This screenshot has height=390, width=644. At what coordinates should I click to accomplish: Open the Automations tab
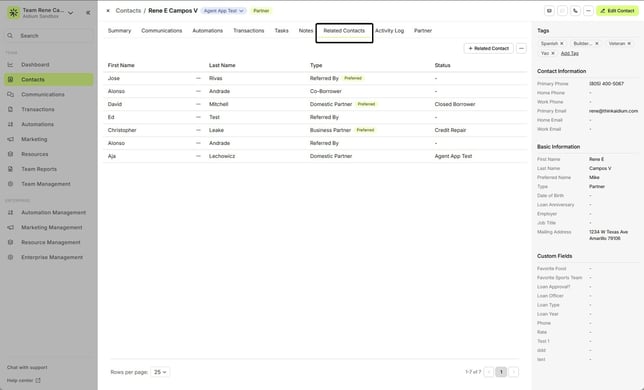(207, 31)
